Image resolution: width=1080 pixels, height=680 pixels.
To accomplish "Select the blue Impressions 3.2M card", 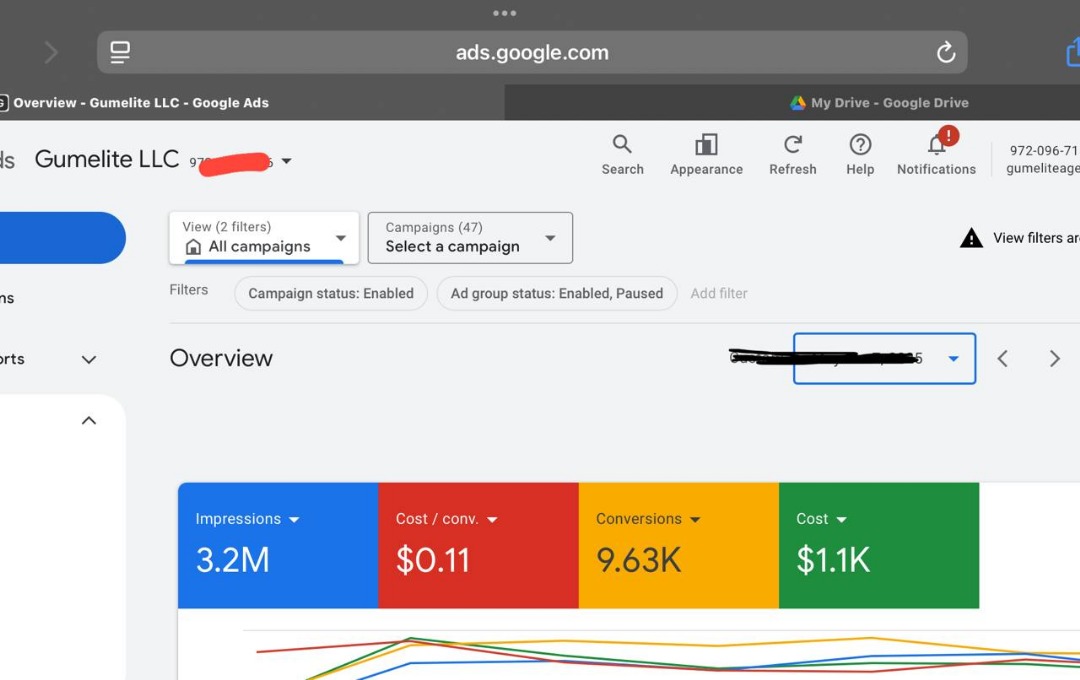I will coord(278,546).
